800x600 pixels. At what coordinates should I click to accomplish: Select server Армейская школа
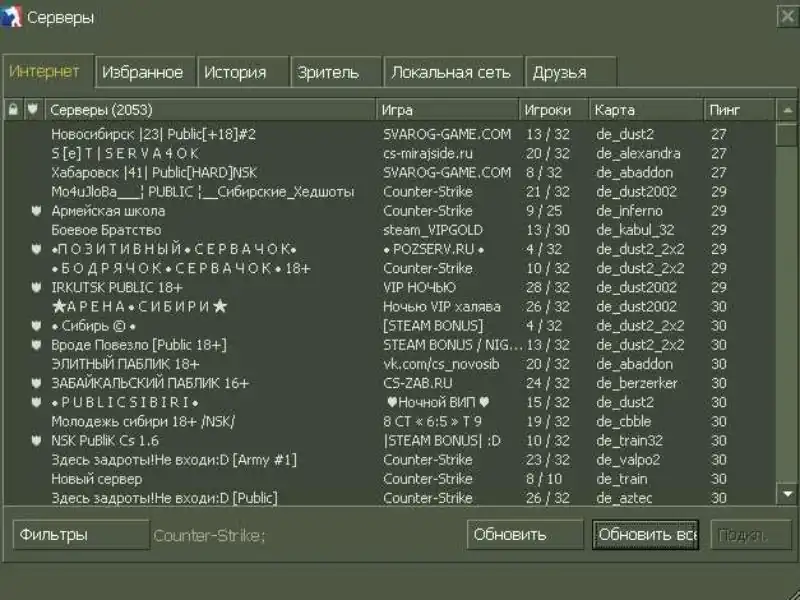tap(390, 211)
